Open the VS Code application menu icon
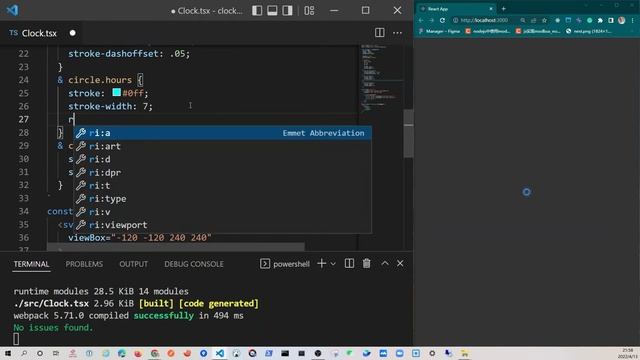Viewport: 640px width, 360px height. coord(12,10)
